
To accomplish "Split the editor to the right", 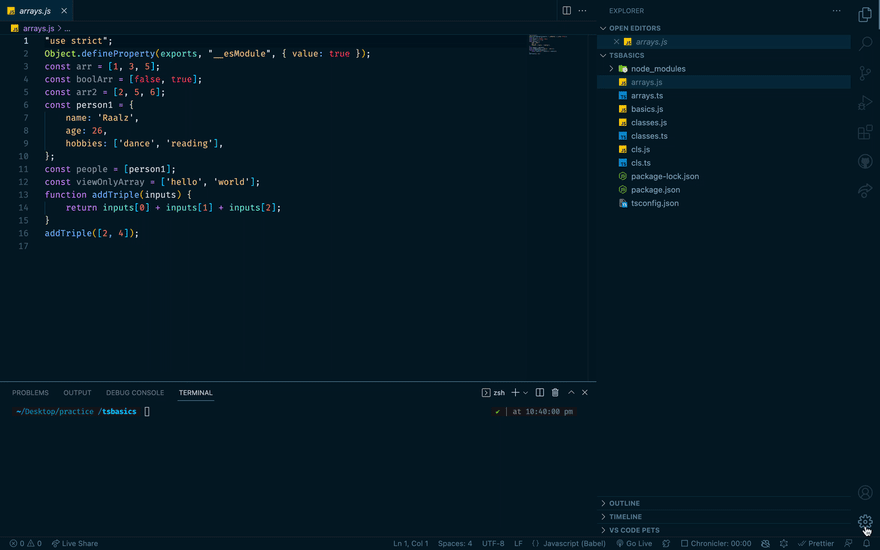I will pyautogui.click(x=567, y=11).
